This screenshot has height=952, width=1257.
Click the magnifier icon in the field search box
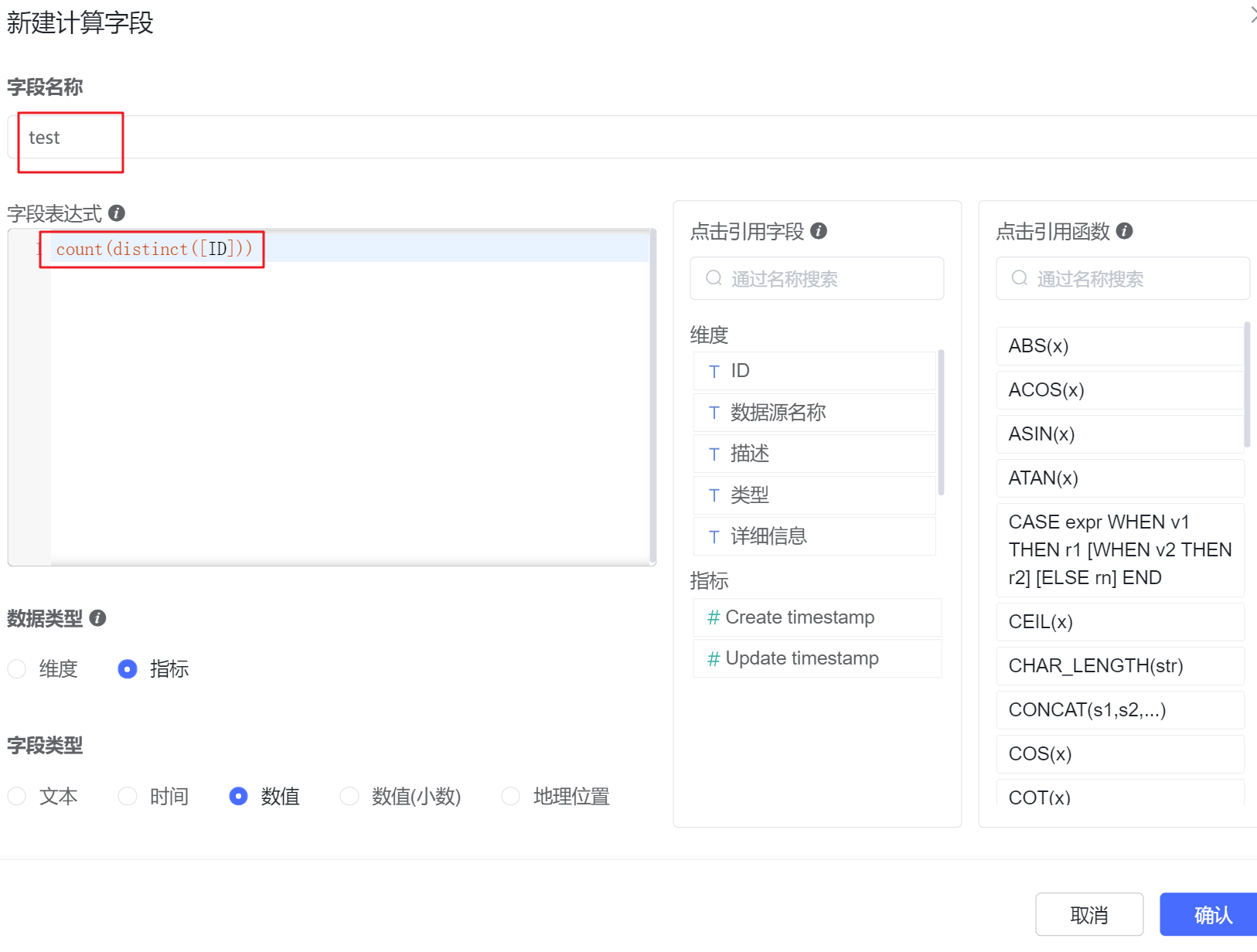pyautogui.click(x=712, y=278)
